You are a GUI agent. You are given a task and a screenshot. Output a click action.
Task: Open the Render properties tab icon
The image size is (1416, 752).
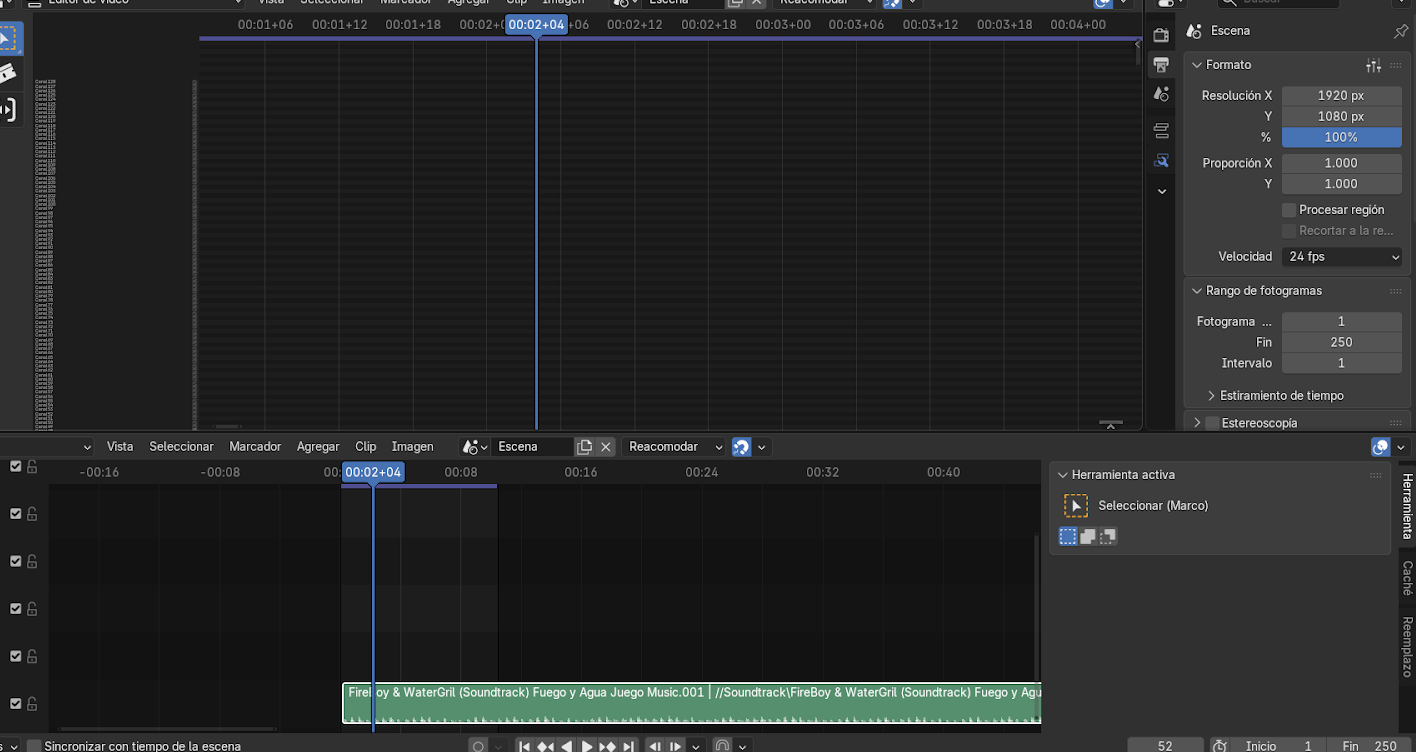point(1161,35)
